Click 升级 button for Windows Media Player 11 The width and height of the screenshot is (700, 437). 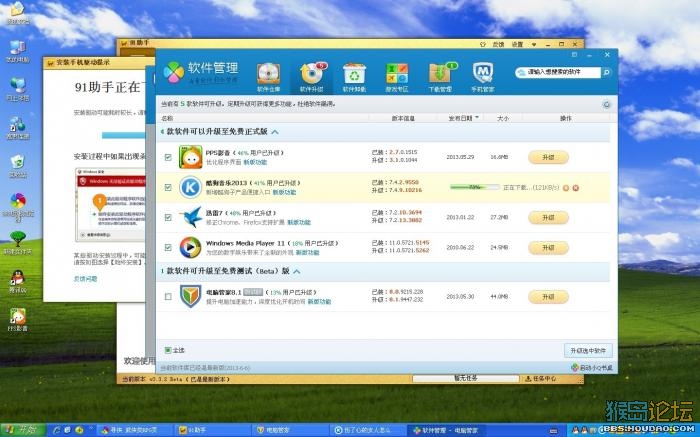pyautogui.click(x=548, y=247)
